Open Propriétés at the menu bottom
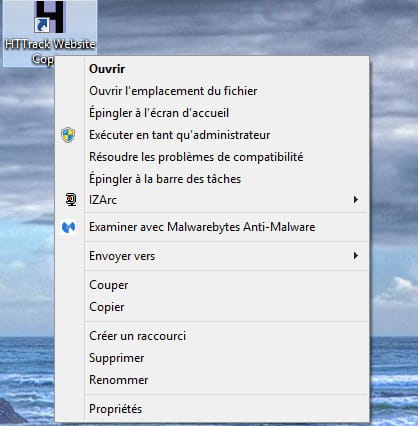This screenshot has height=426, width=418. click(x=115, y=409)
